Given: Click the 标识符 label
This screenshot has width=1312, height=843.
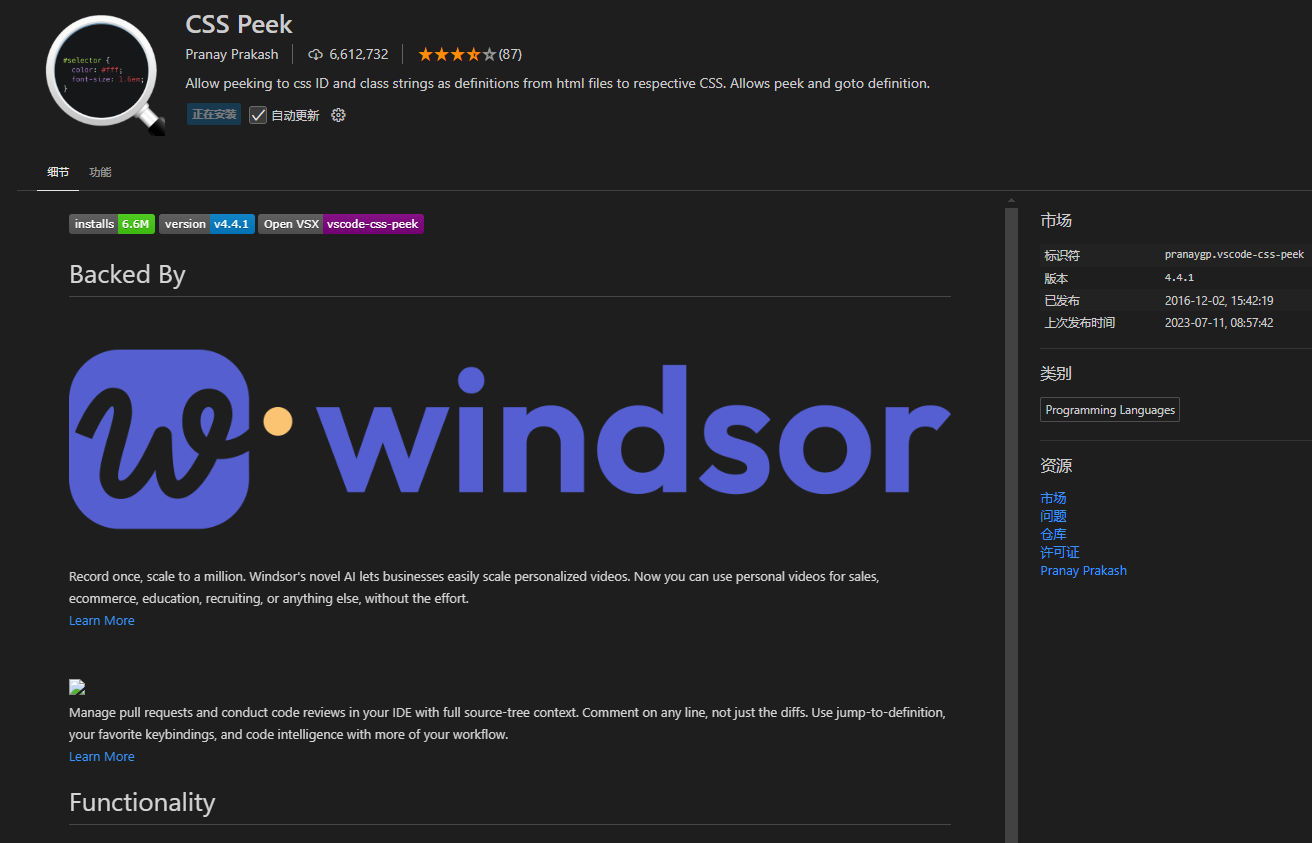Looking at the screenshot, I should 1062,256.
